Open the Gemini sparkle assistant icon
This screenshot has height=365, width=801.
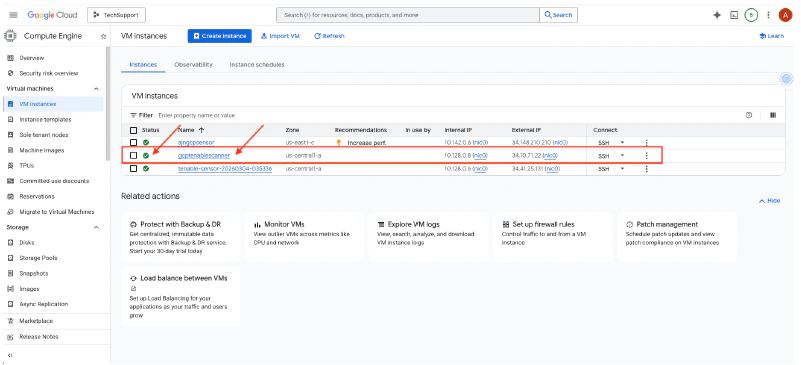(717, 15)
